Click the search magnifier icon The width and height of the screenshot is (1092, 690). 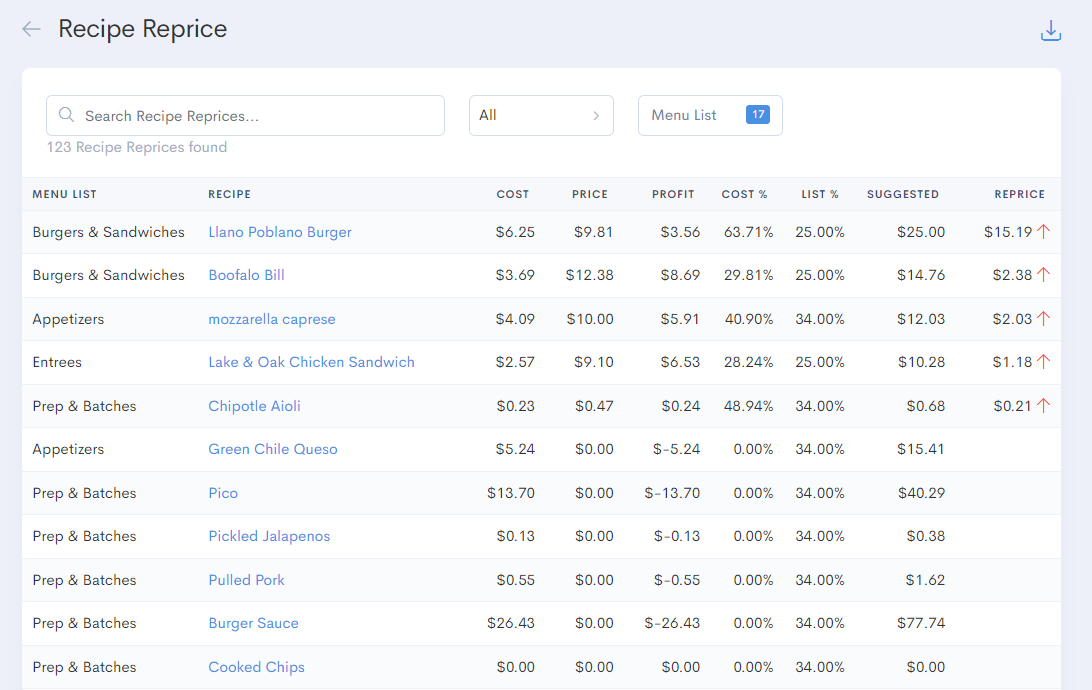pos(67,115)
